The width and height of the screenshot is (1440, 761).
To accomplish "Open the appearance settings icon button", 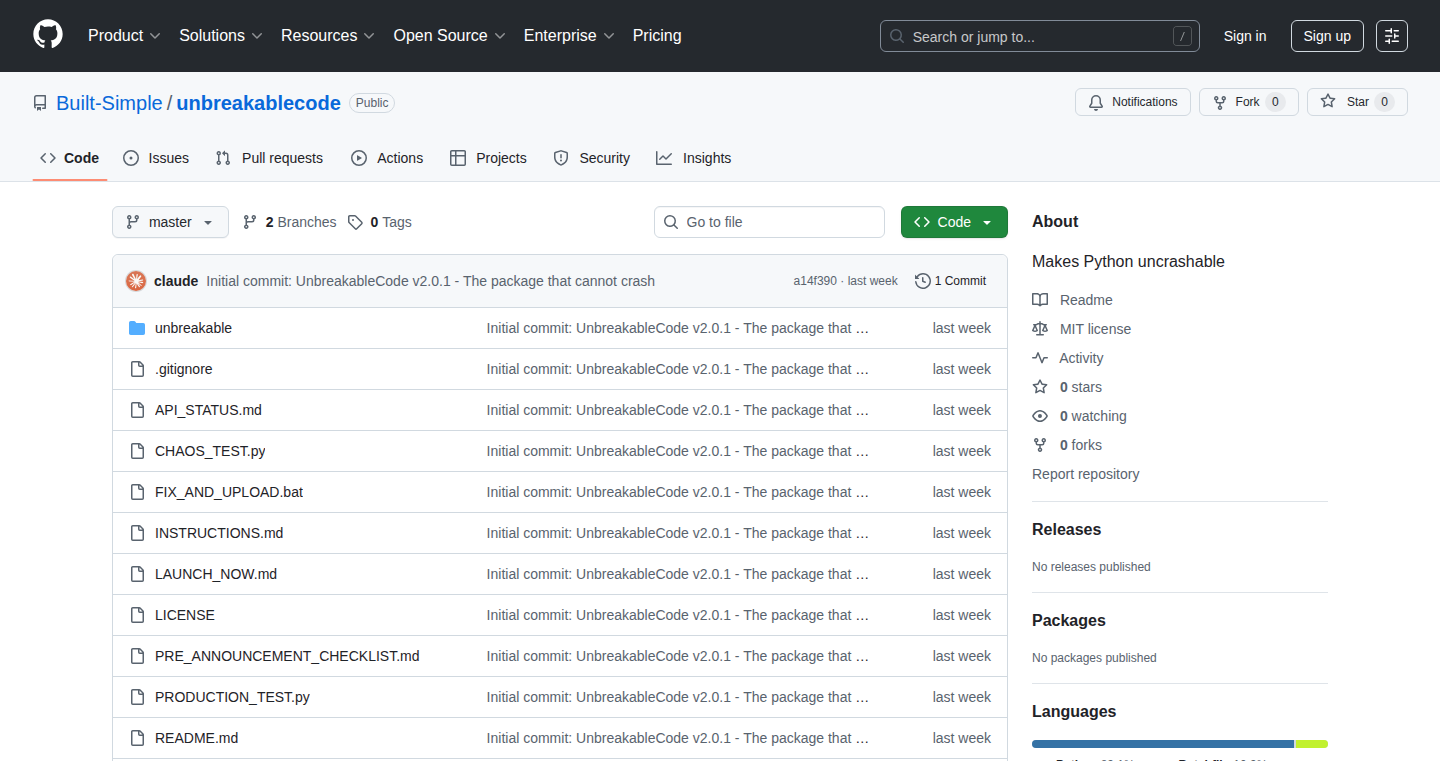I will click(x=1391, y=36).
